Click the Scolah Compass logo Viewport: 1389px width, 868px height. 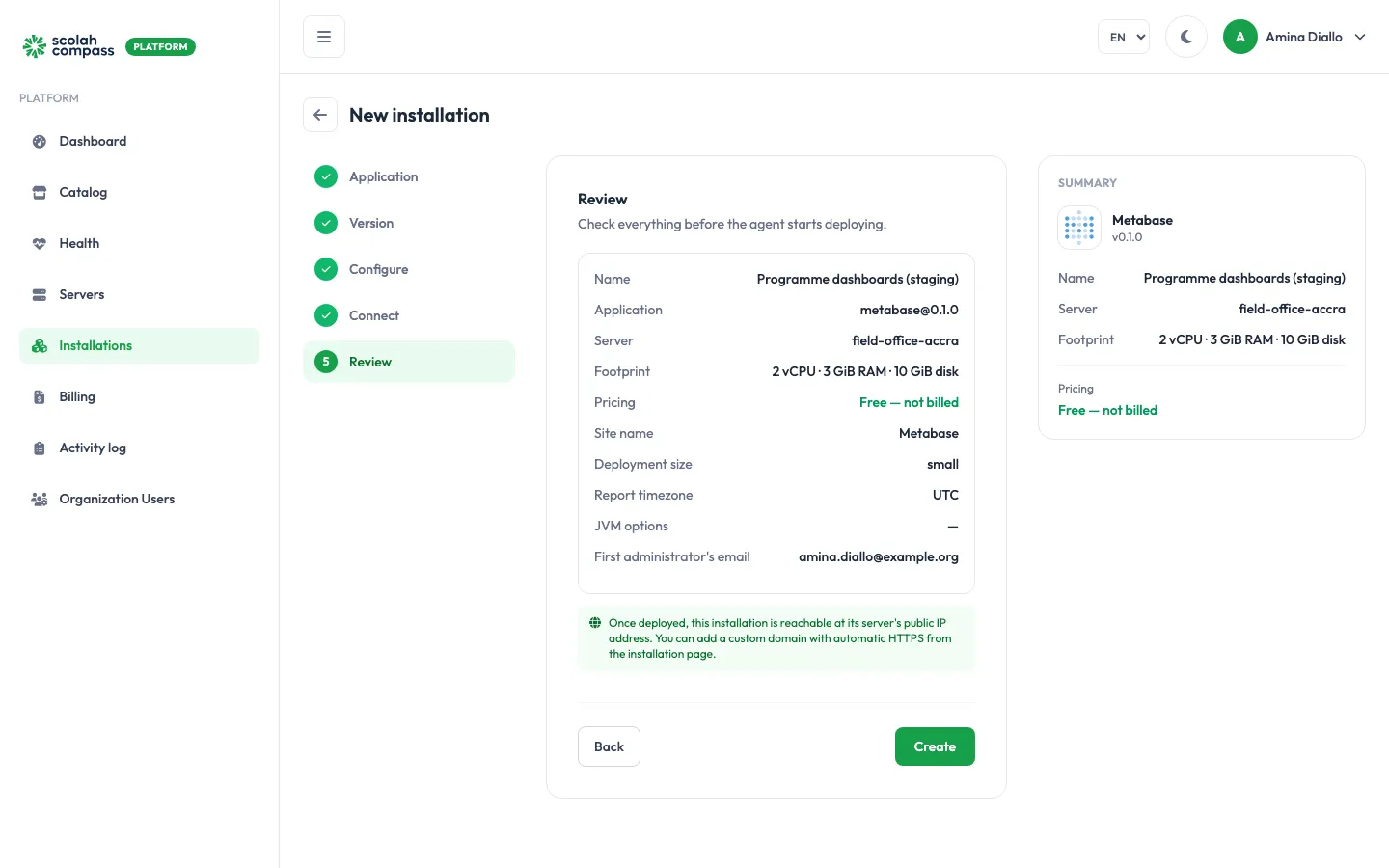point(68,46)
